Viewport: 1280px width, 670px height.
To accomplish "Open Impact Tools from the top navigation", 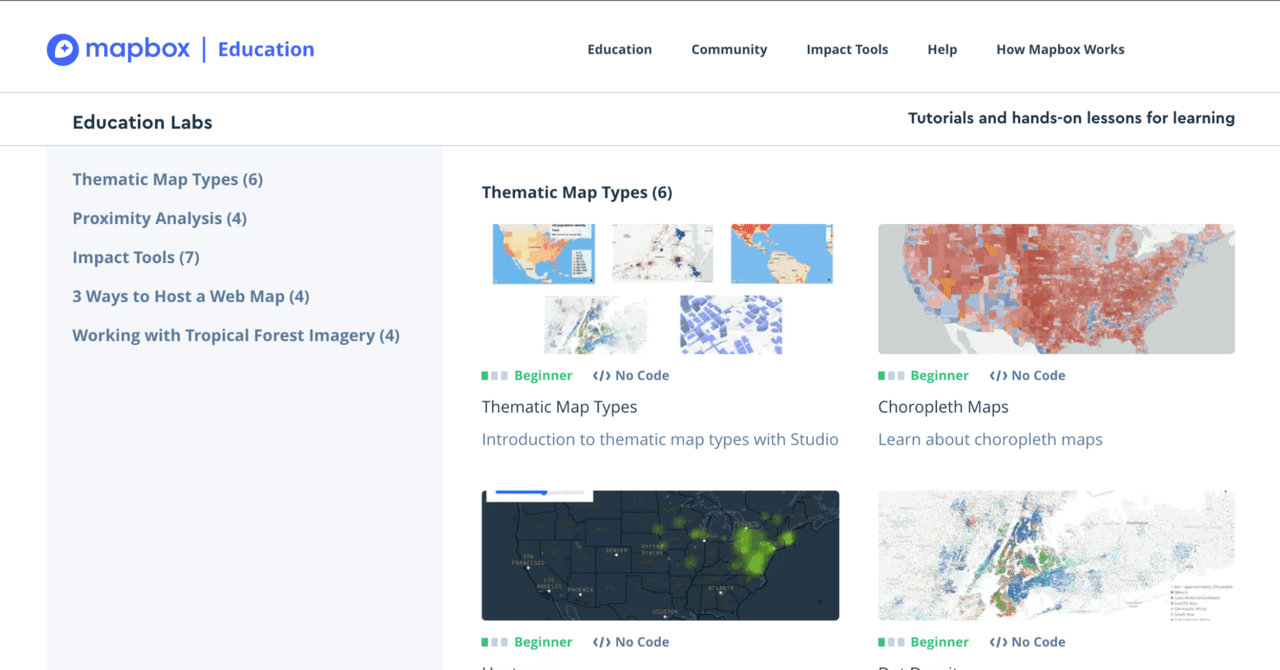I will point(847,49).
